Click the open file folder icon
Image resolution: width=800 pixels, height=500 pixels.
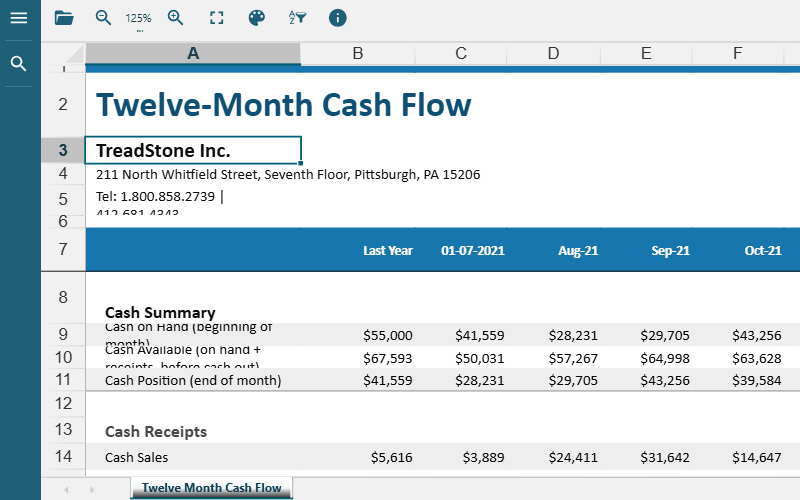(64, 18)
